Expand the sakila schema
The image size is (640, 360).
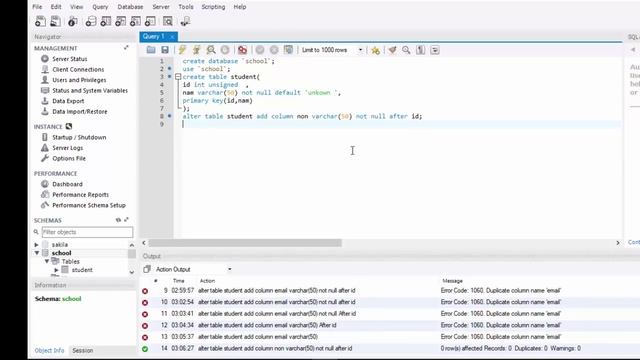(x=36, y=244)
